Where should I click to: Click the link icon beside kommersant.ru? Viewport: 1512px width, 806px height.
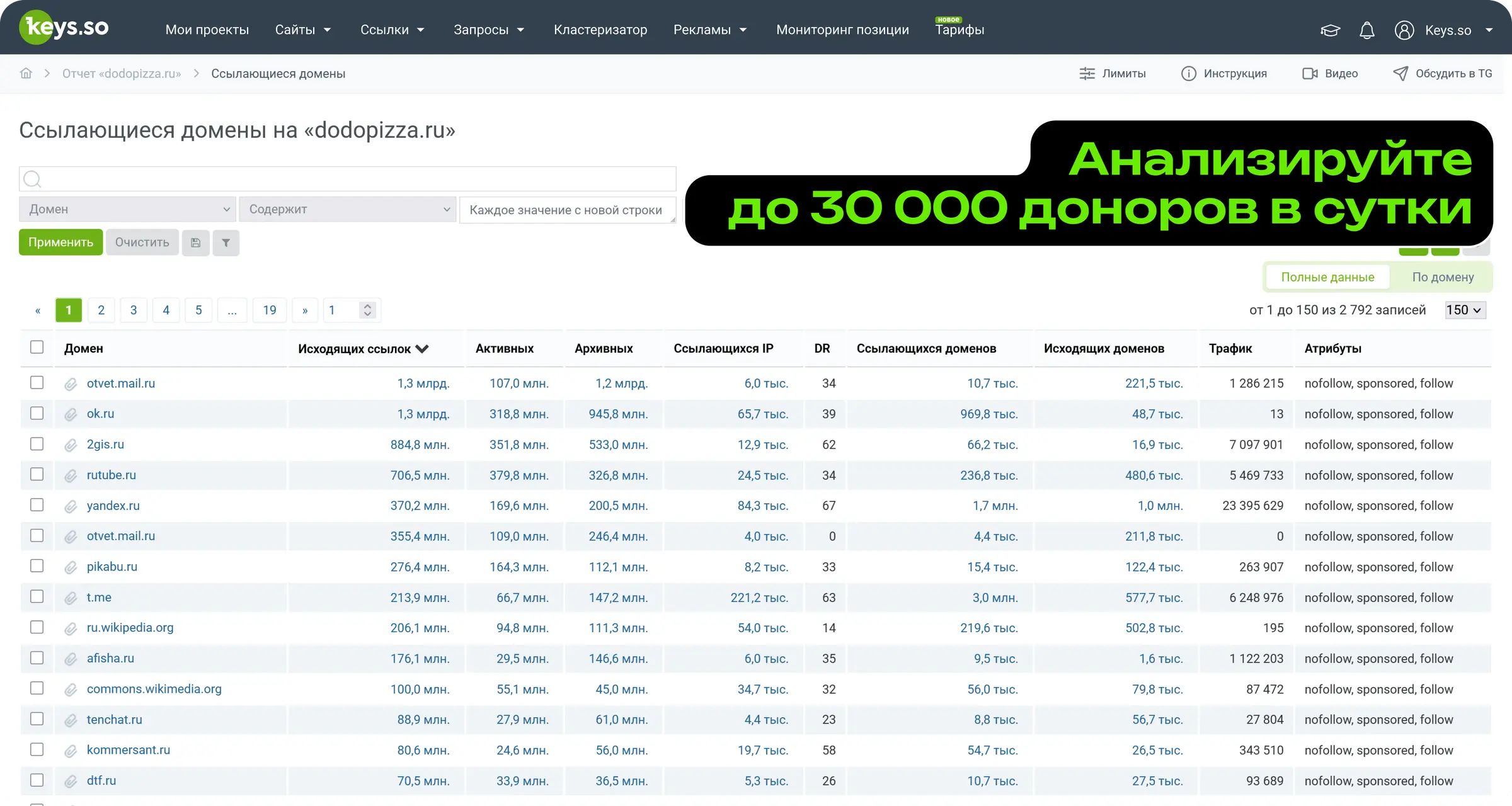[71, 751]
